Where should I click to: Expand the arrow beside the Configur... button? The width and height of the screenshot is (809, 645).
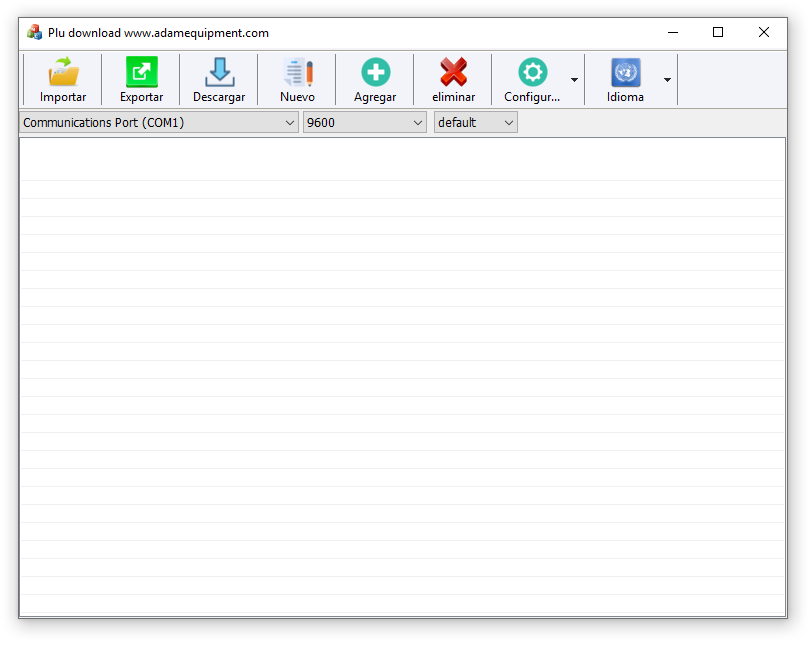(x=574, y=80)
